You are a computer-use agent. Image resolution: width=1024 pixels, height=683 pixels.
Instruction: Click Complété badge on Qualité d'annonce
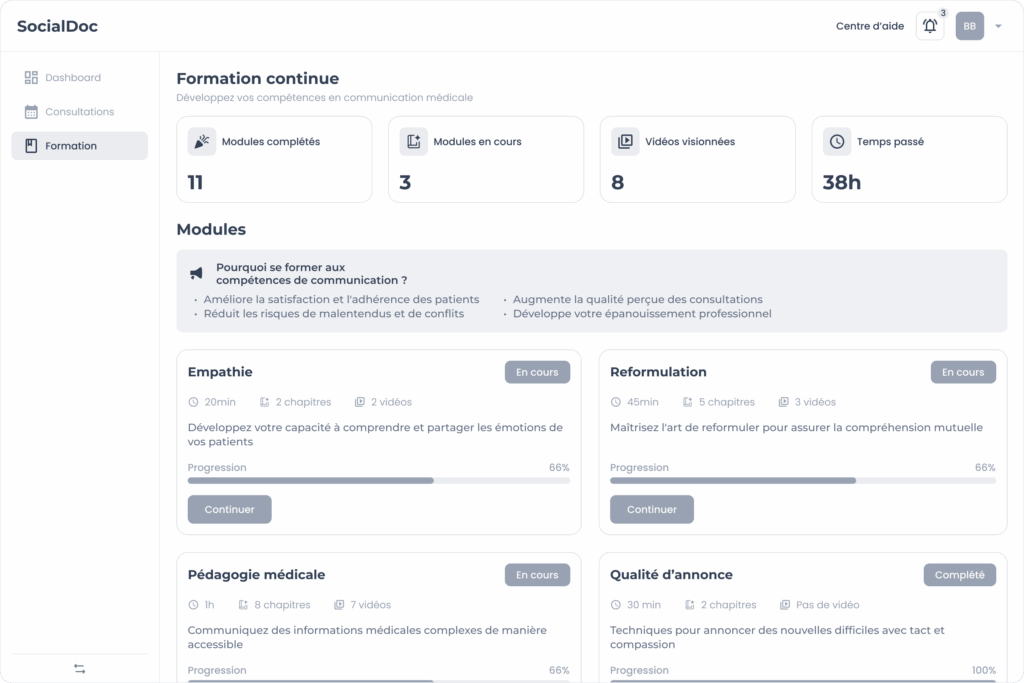tap(959, 575)
